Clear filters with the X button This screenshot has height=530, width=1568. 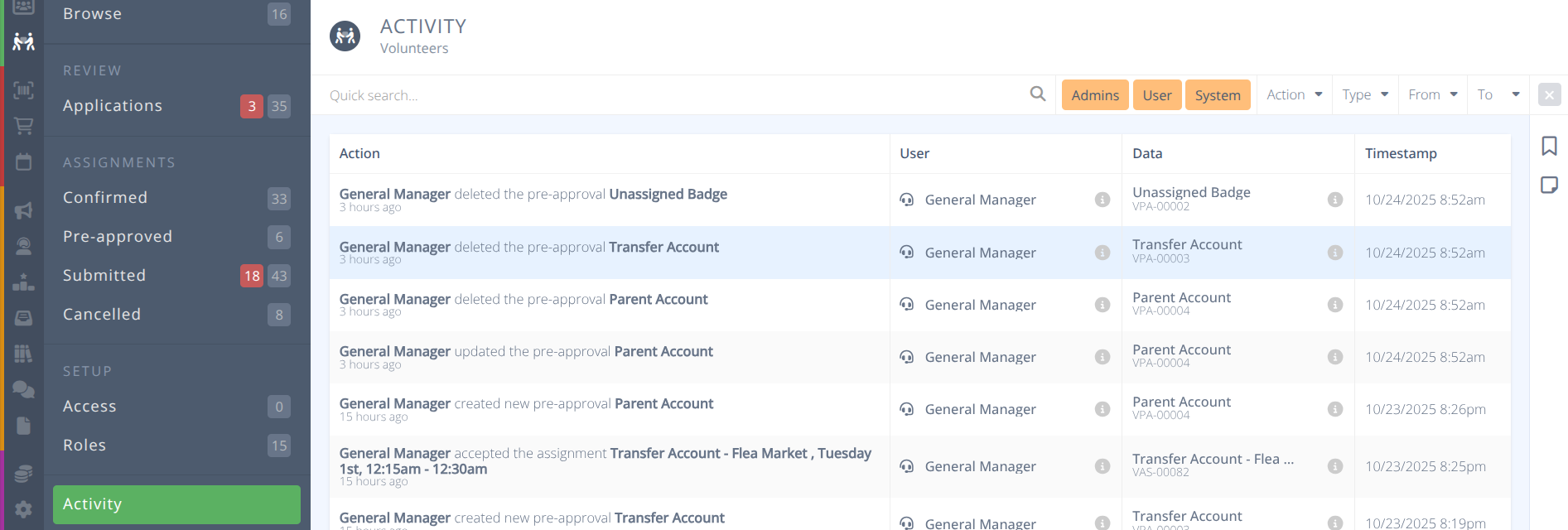(1549, 95)
